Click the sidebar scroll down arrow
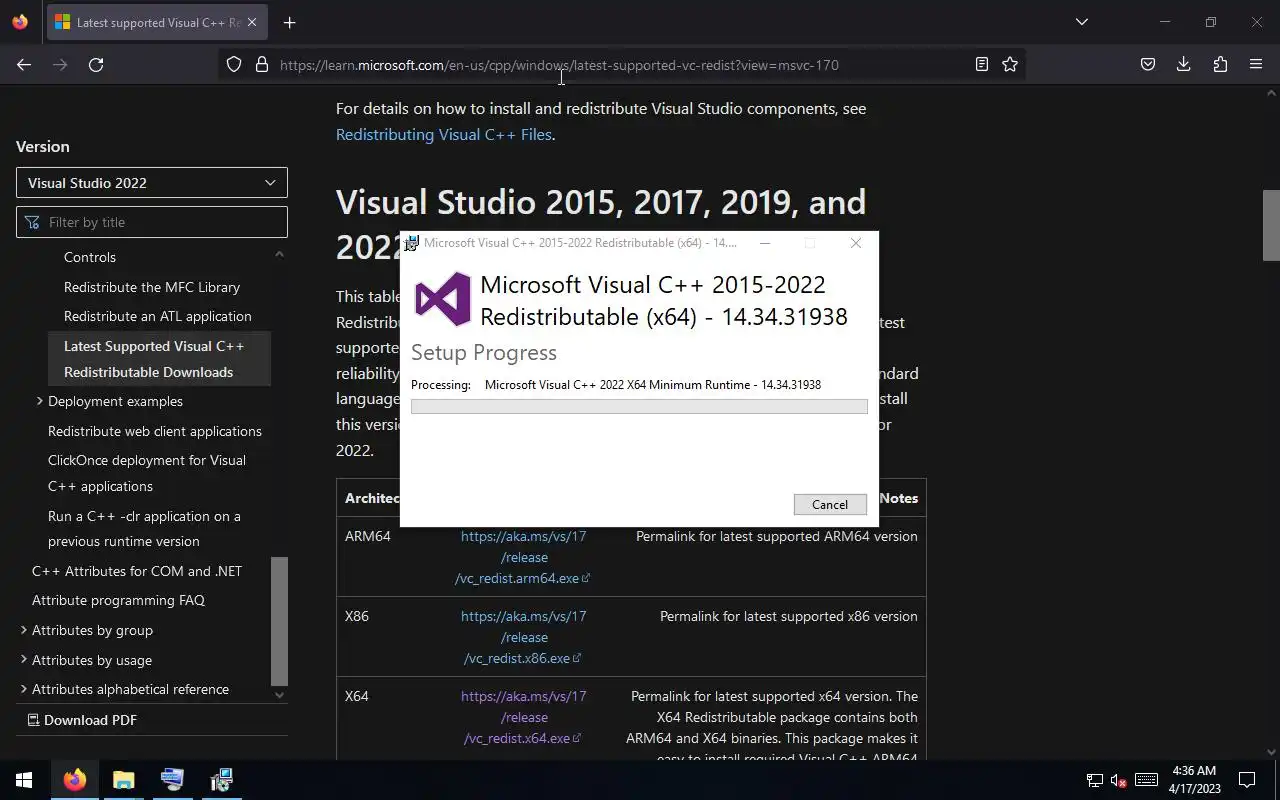 [x=279, y=695]
